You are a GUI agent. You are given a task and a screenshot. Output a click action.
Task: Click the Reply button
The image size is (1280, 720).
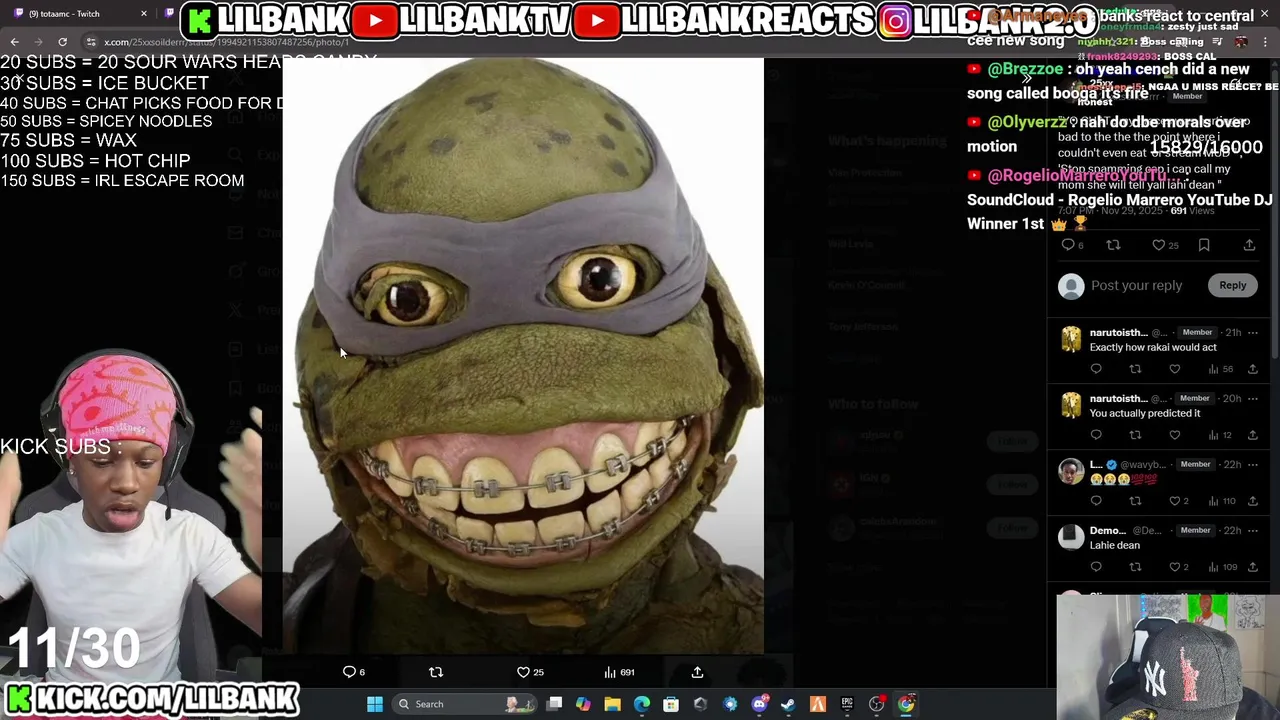point(1232,286)
